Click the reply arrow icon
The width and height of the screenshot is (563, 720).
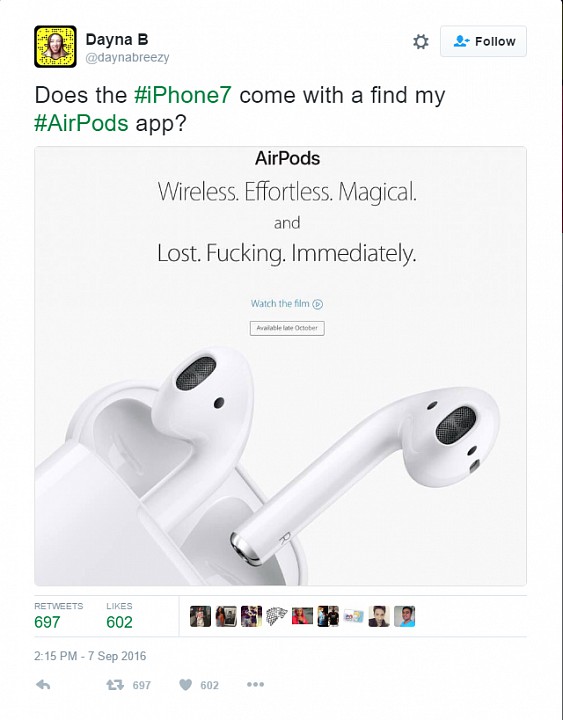(43, 685)
